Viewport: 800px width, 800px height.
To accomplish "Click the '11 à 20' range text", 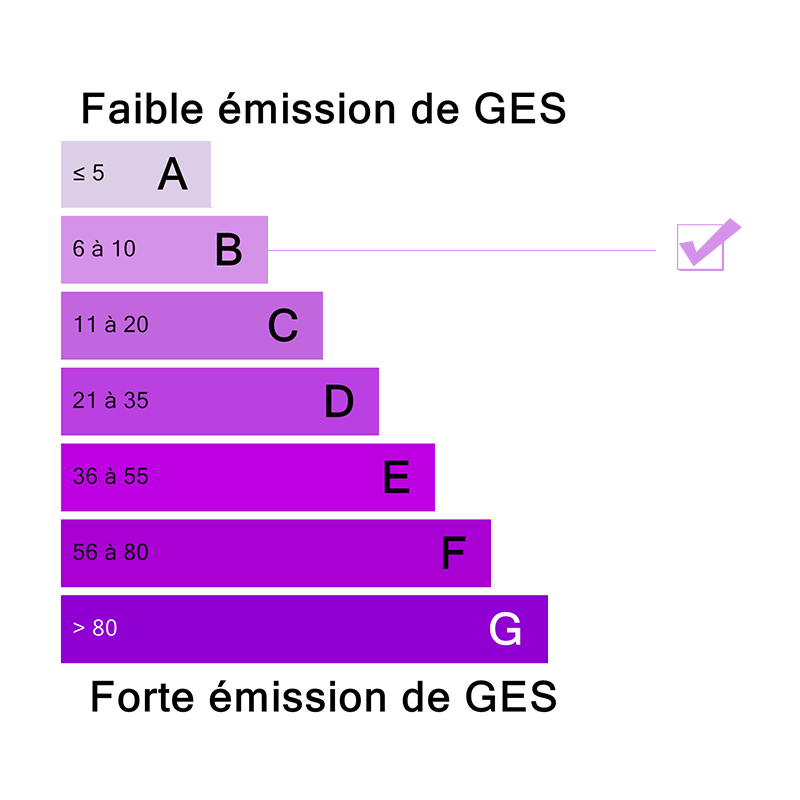I will (x=111, y=324).
